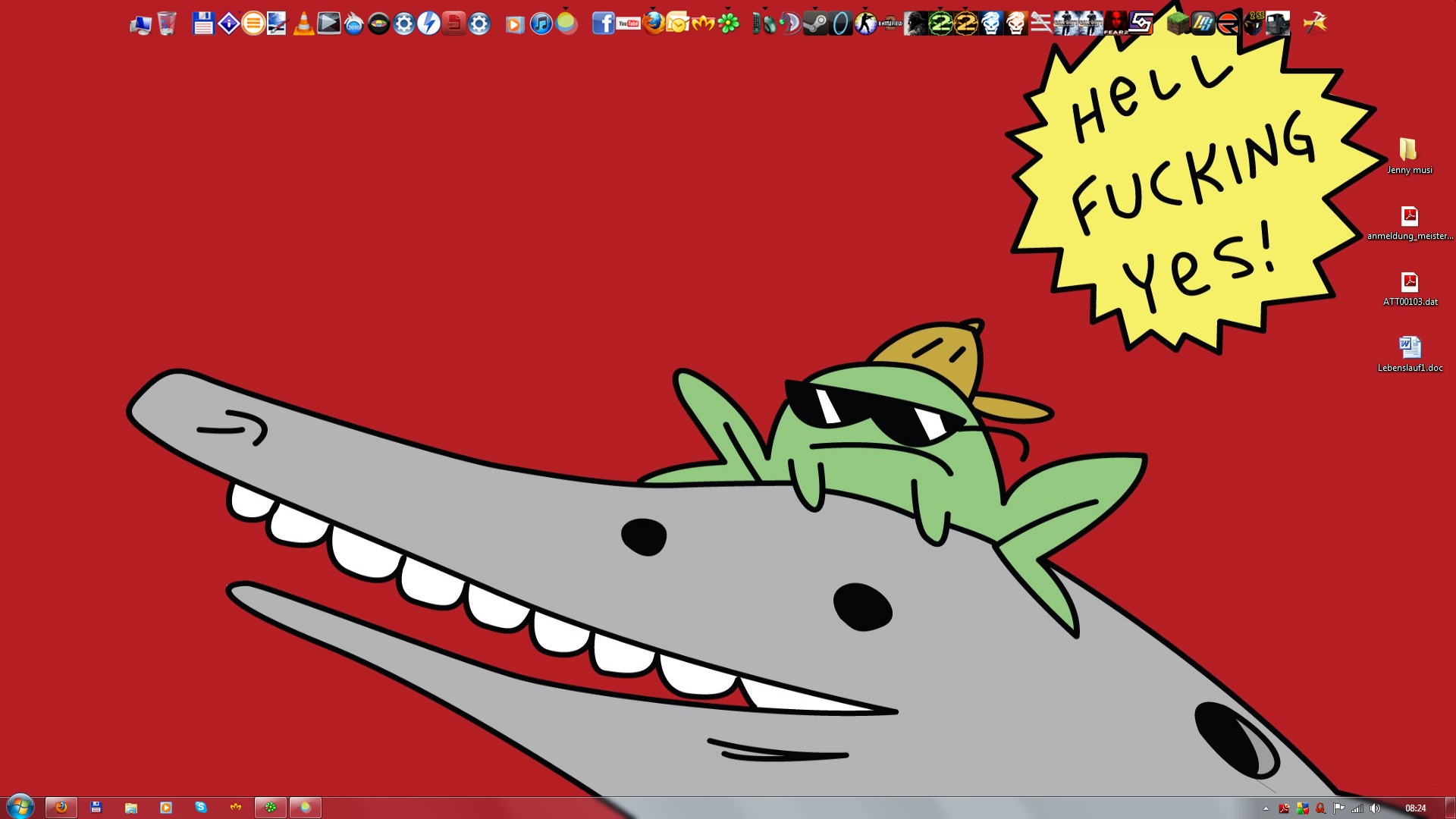Image resolution: width=1456 pixels, height=819 pixels.
Task: Open Skype from the taskbar
Action: tap(201, 808)
